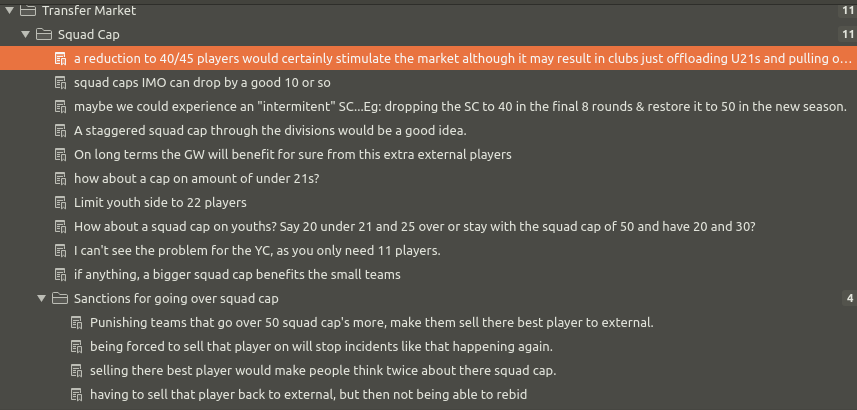Click the count badge 4 on Sanctions row
Viewport: 857px width, 410px height.
(849, 299)
